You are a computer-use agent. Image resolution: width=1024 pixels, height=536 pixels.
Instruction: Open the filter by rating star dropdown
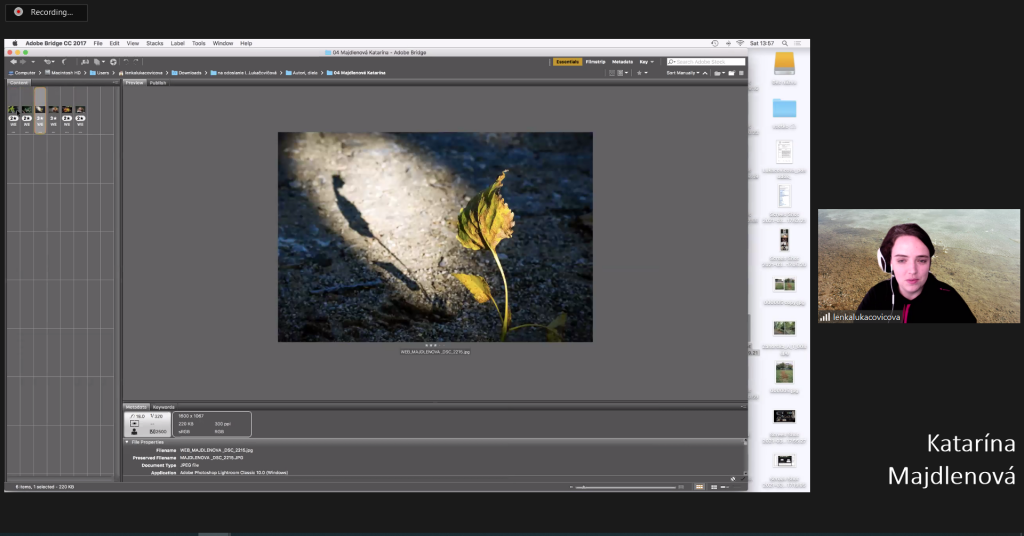(642, 73)
